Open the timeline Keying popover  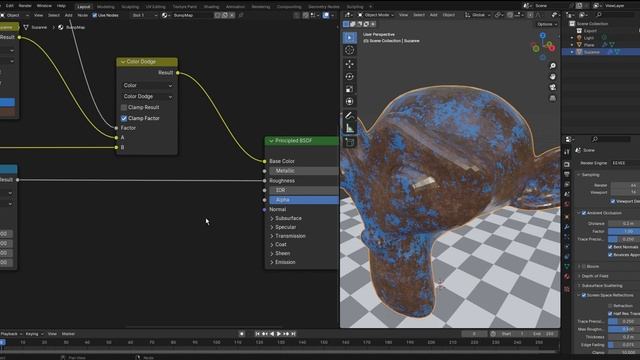pos(34,334)
